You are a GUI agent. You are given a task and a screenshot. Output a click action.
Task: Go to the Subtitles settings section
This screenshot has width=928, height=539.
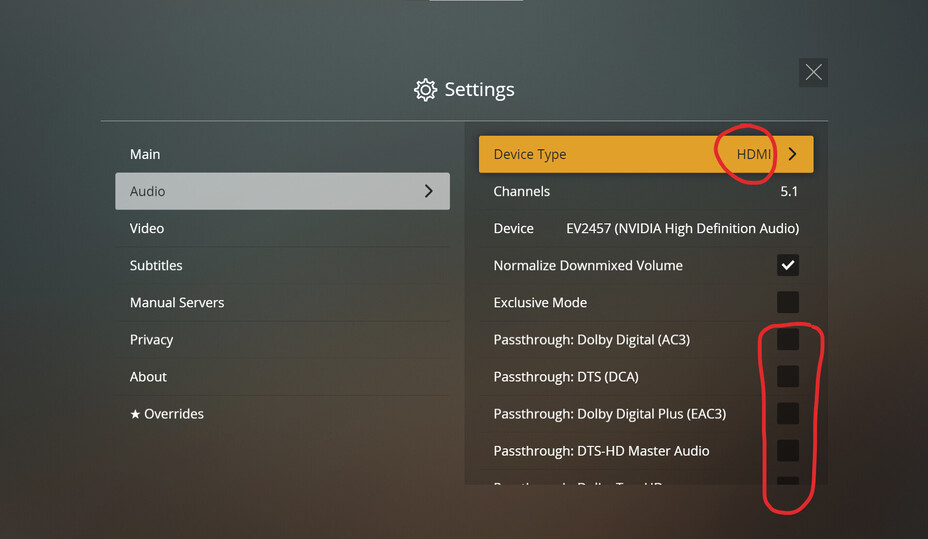point(156,265)
